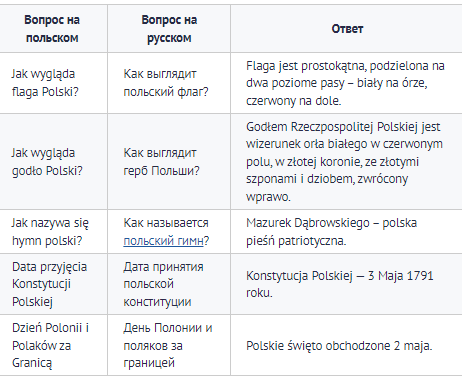Select the Как выглядит польский флаг cell
The height and width of the screenshot is (376, 462).
click(169, 83)
